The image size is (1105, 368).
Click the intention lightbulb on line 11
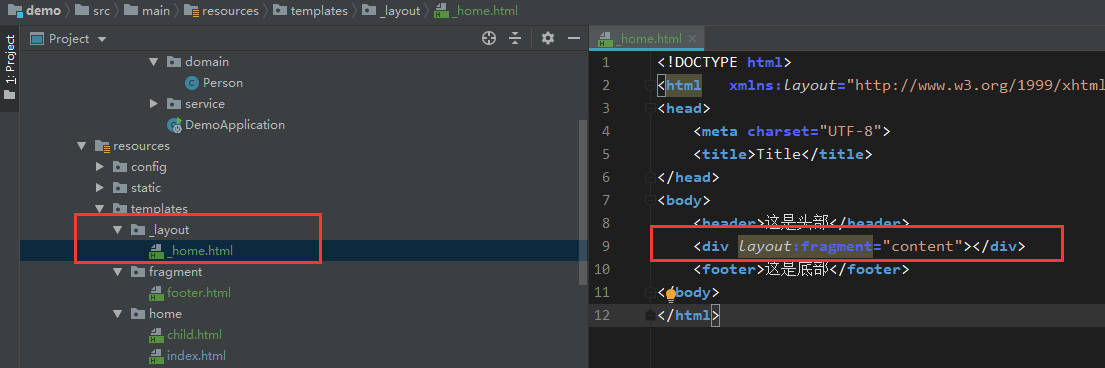click(670, 294)
